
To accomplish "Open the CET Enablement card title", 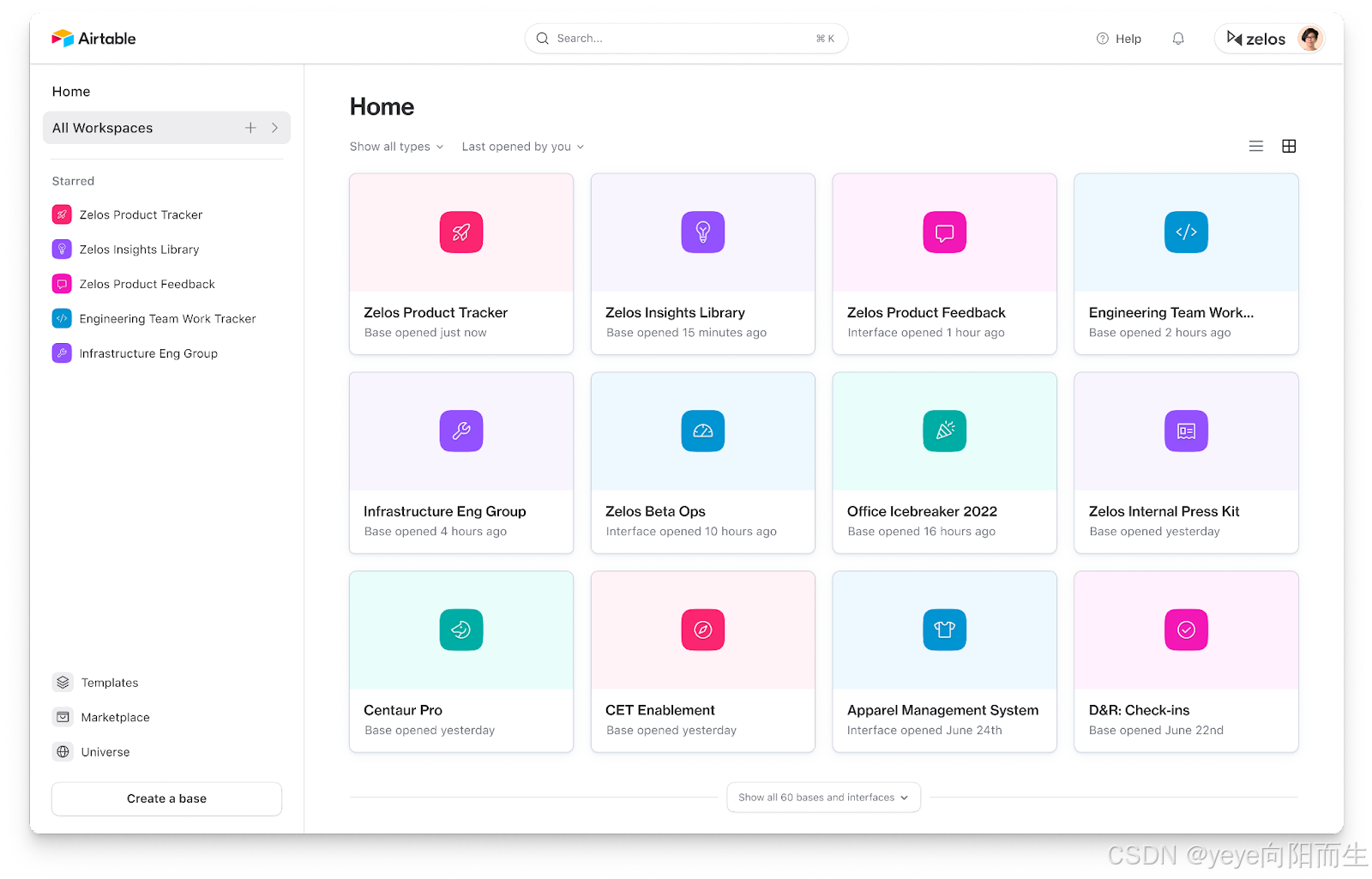I will (x=660, y=710).
